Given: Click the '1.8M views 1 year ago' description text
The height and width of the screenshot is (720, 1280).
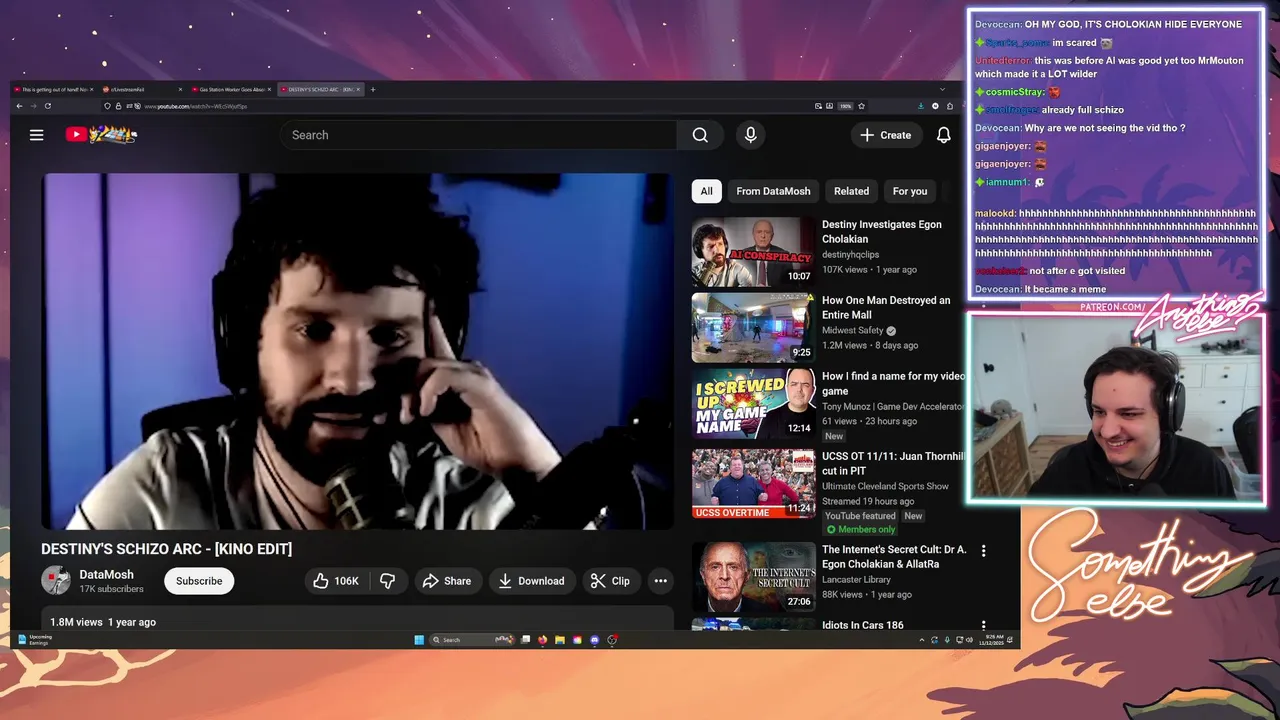Looking at the screenshot, I should [103, 622].
